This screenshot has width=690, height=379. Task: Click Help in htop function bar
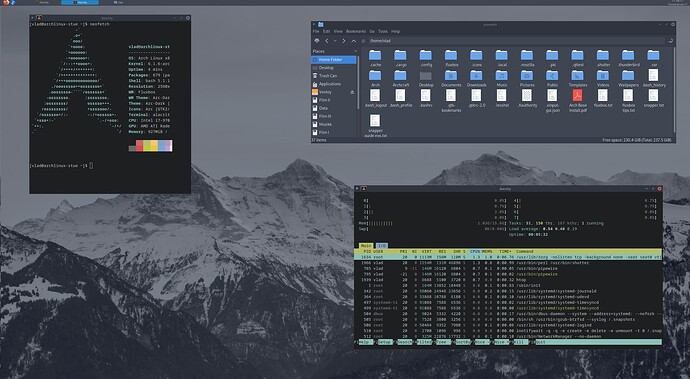pyautogui.click(x=365, y=342)
